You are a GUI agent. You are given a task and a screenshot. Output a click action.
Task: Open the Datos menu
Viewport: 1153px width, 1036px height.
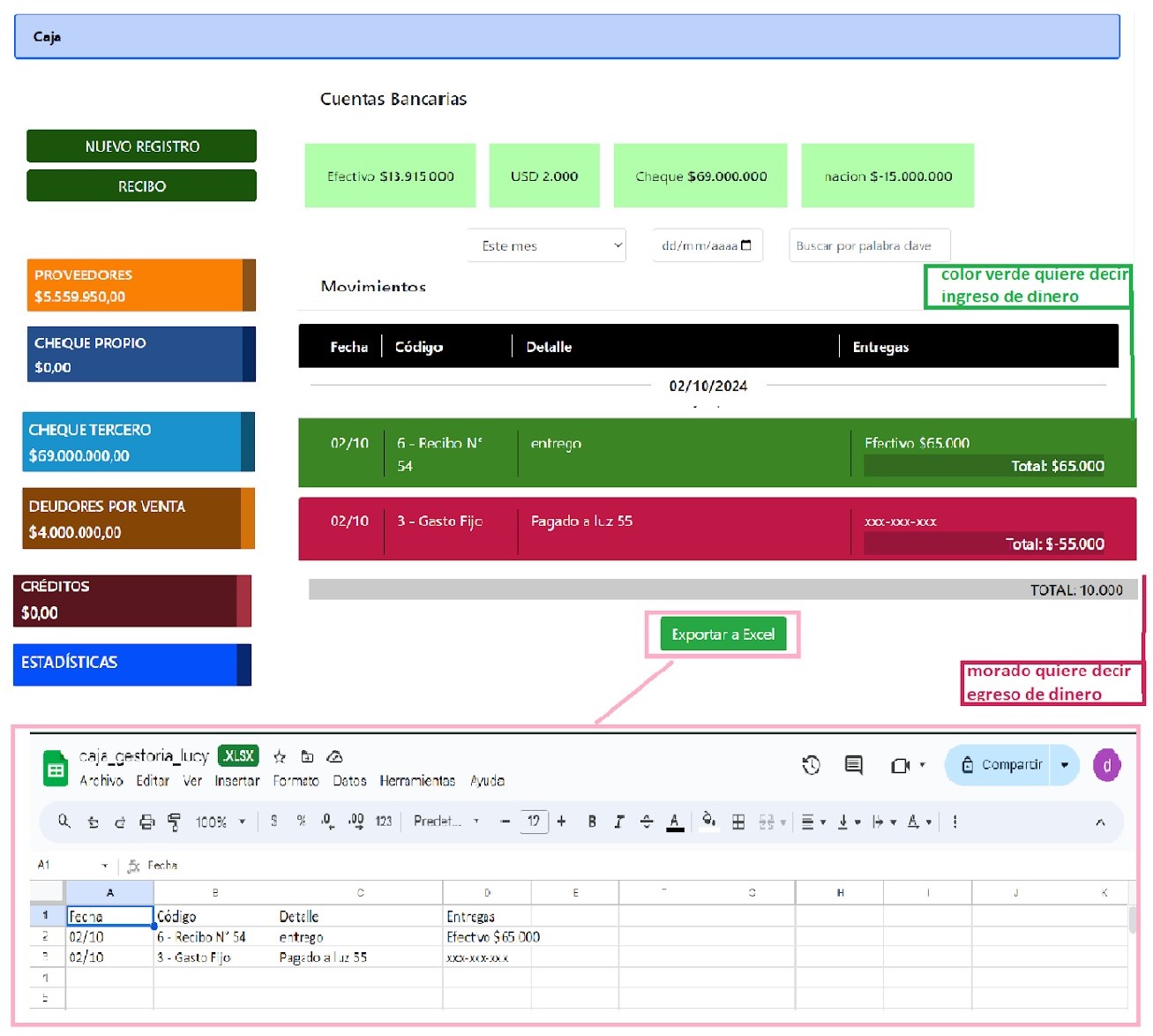[x=349, y=781]
